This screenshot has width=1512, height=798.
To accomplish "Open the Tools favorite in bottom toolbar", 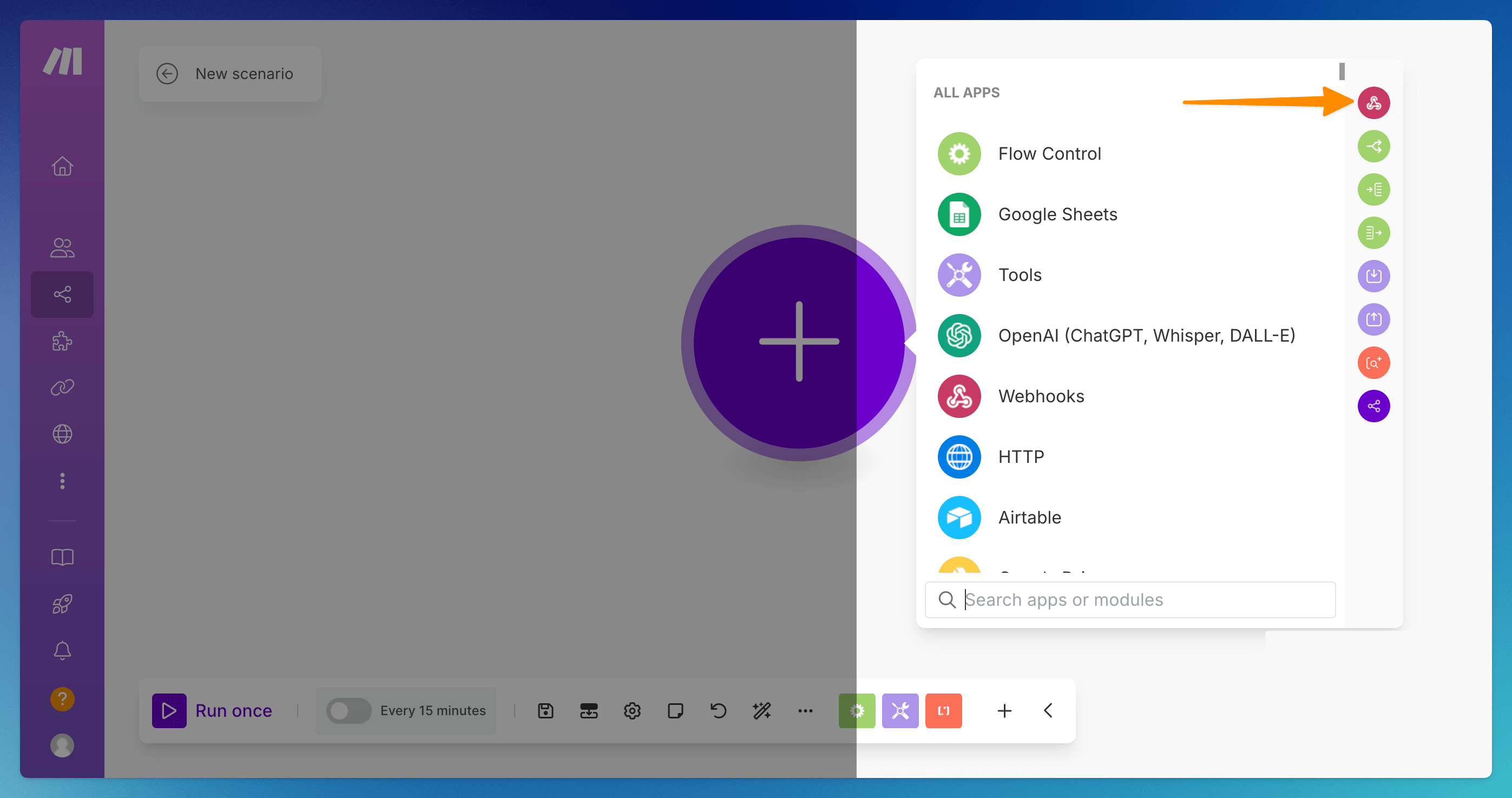I will 900,710.
